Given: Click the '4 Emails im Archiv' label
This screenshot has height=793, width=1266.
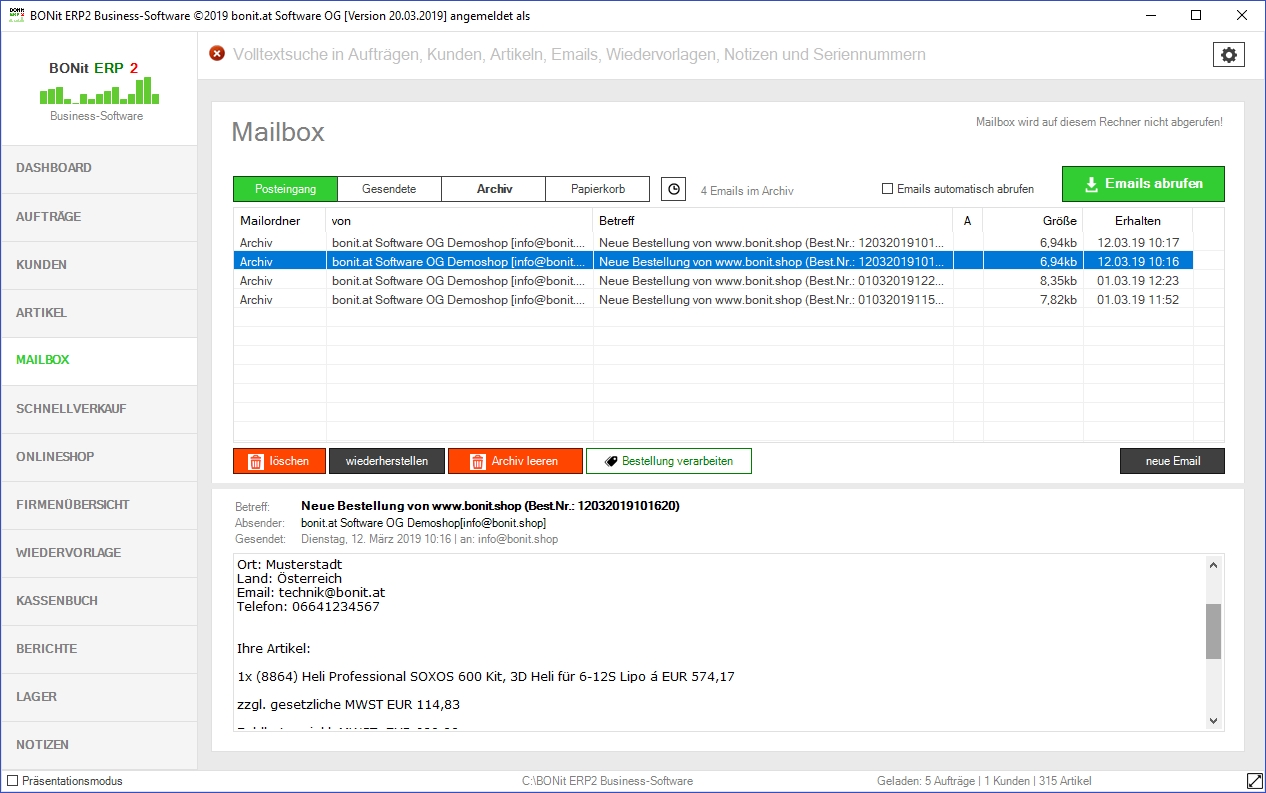Looking at the screenshot, I should click(x=747, y=190).
